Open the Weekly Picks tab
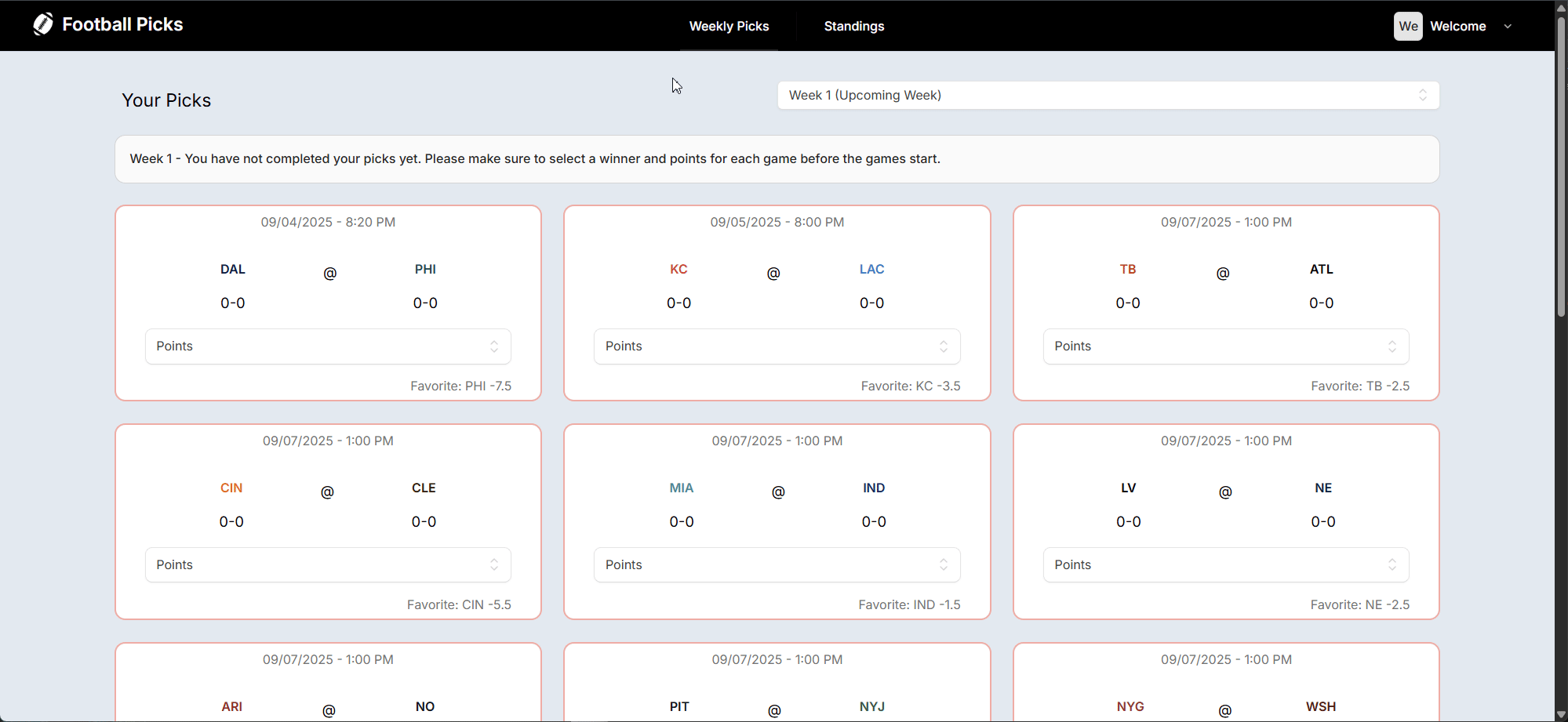 (729, 26)
